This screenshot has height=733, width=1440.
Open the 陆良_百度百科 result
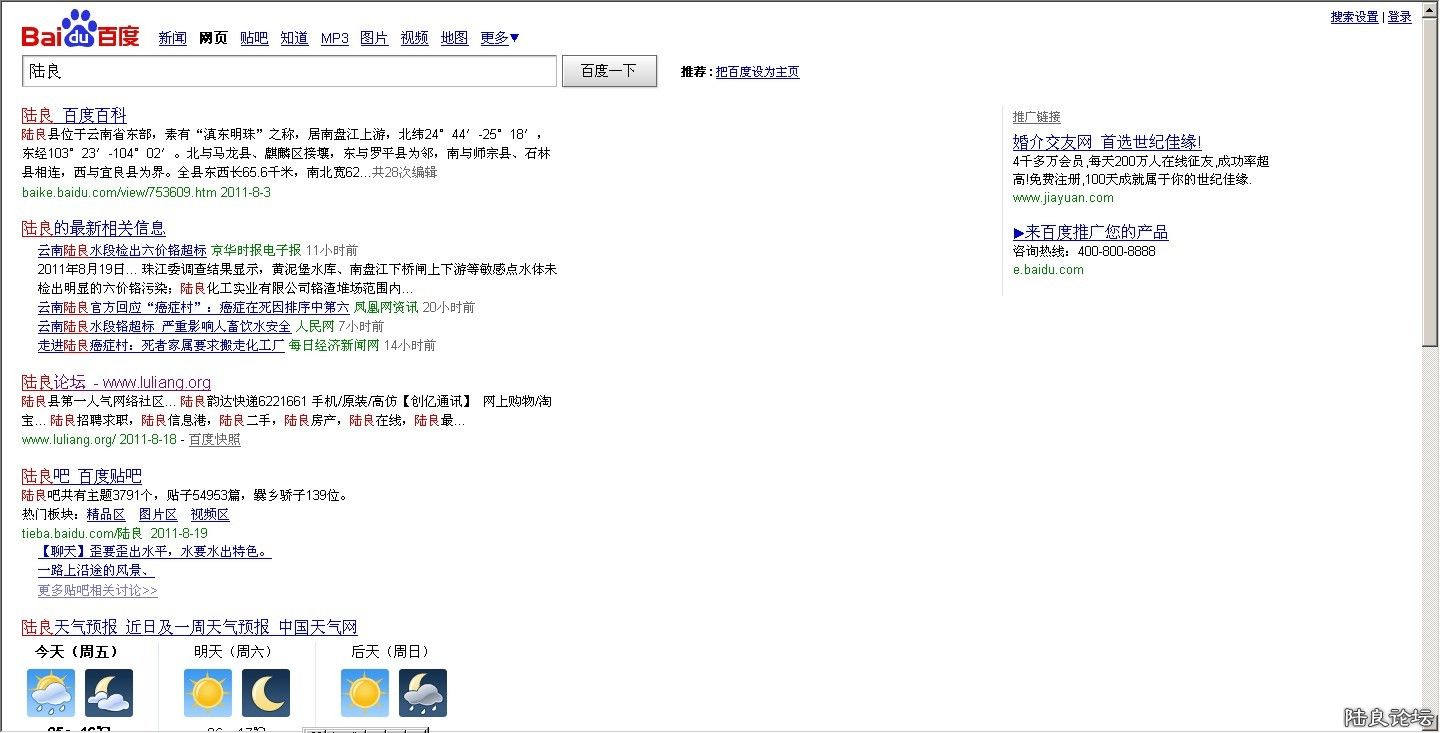tap(74, 115)
